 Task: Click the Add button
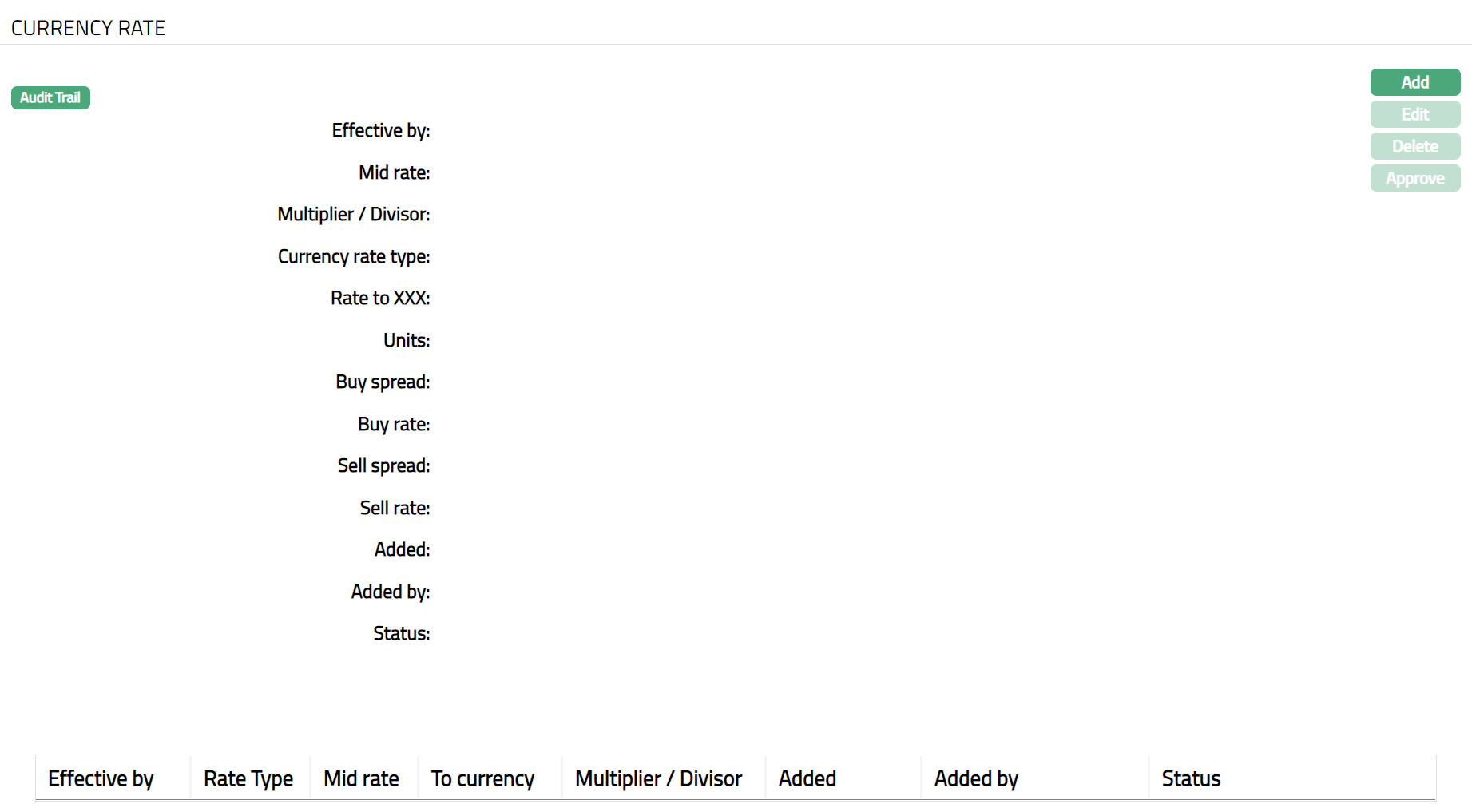(1414, 82)
